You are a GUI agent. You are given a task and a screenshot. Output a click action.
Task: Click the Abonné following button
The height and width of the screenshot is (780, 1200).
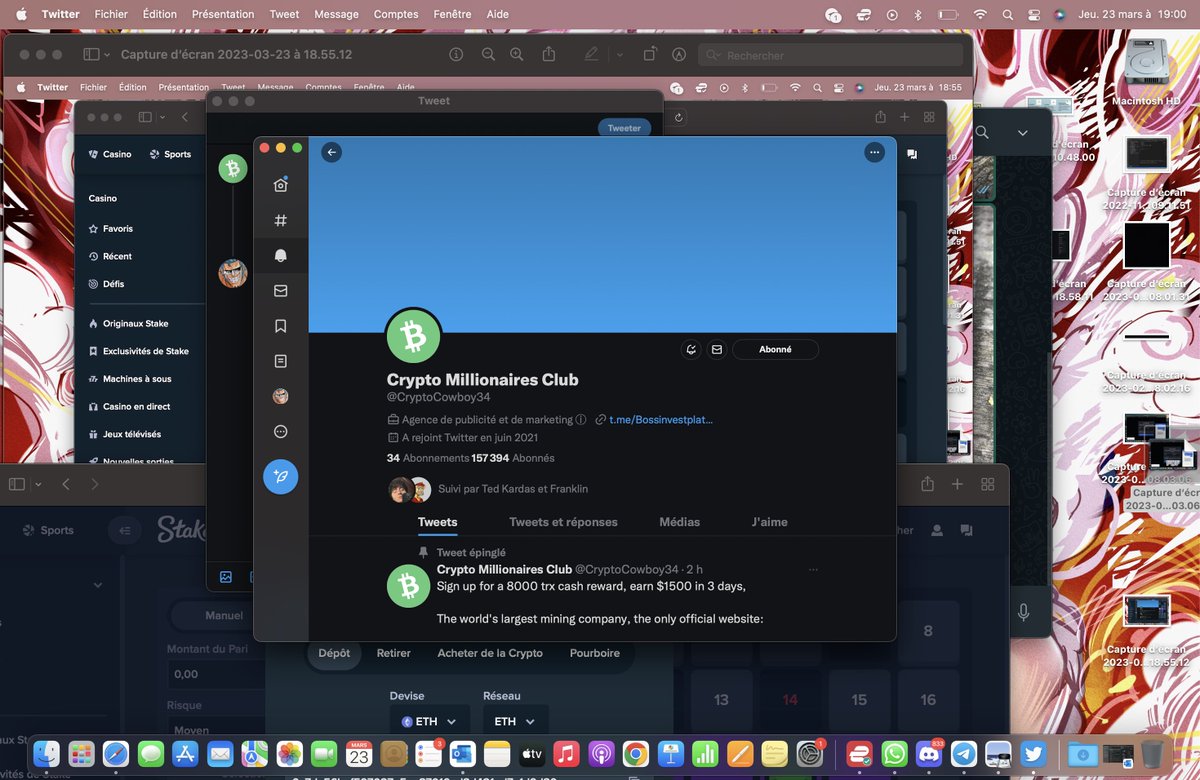[x=775, y=349]
